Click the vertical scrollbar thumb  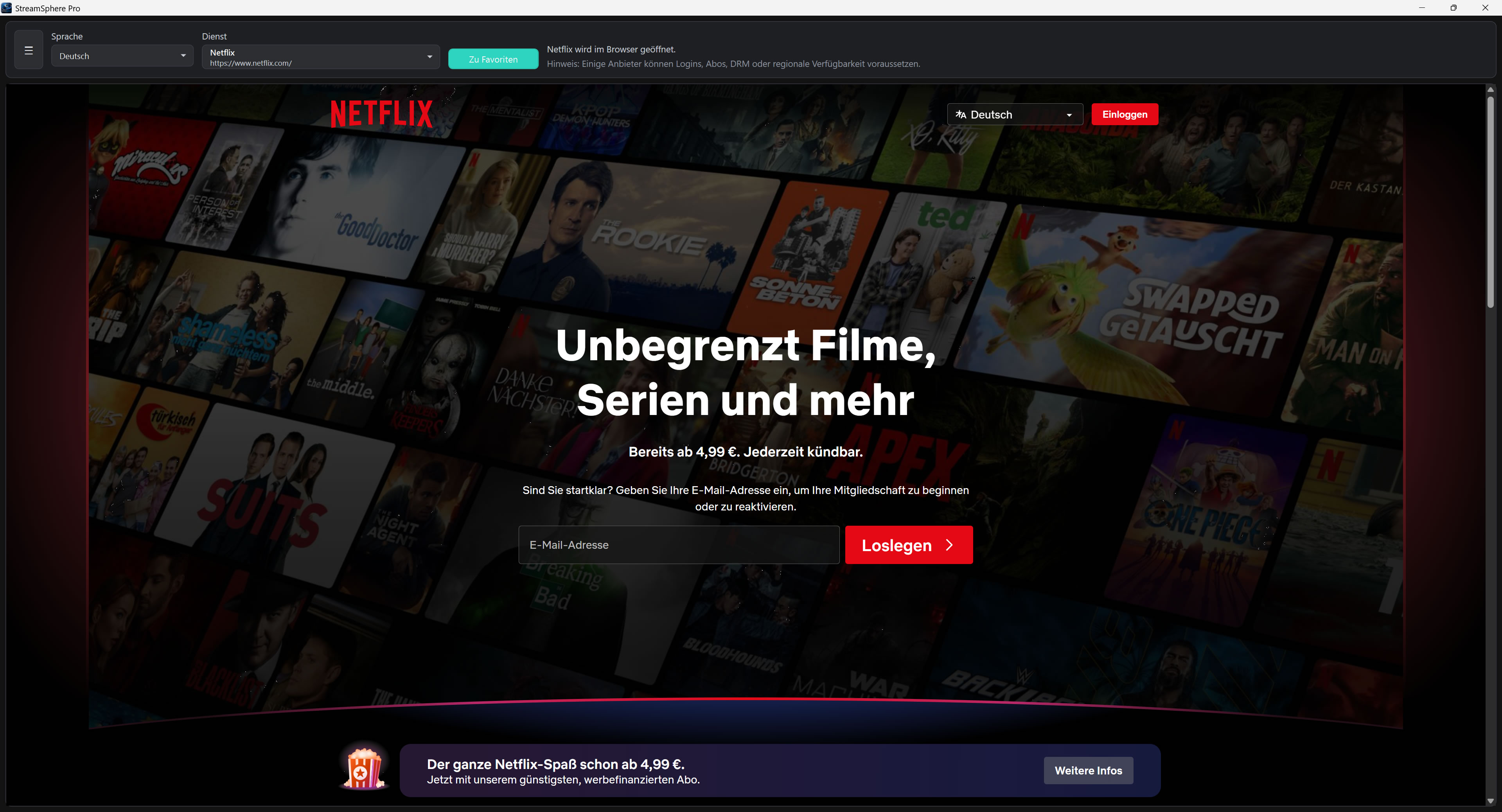[x=1490, y=202]
